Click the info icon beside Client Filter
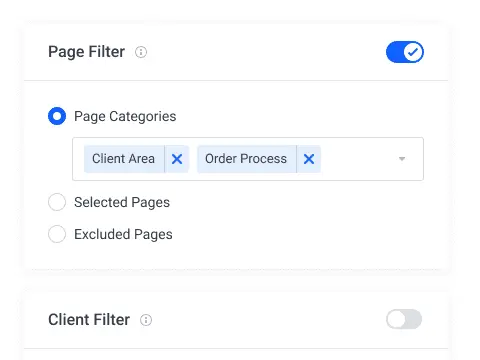Viewport: 480px width, 360px height. click(x=146, y=320)
